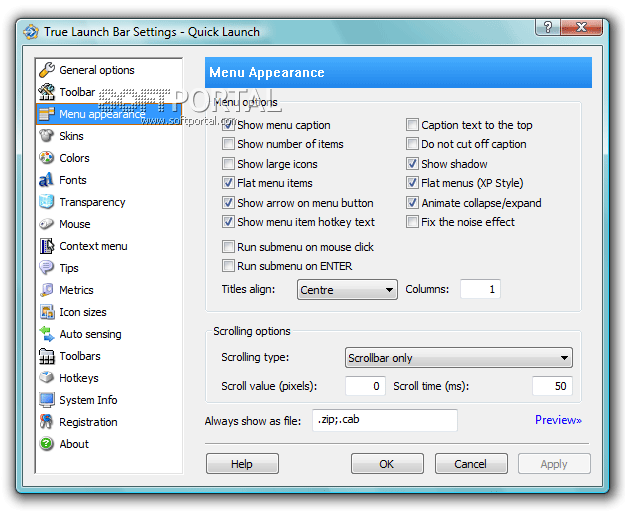Click the Transparency glass icon
The image size is (625, 512).
pyautogui.click(x=47, y=202)
